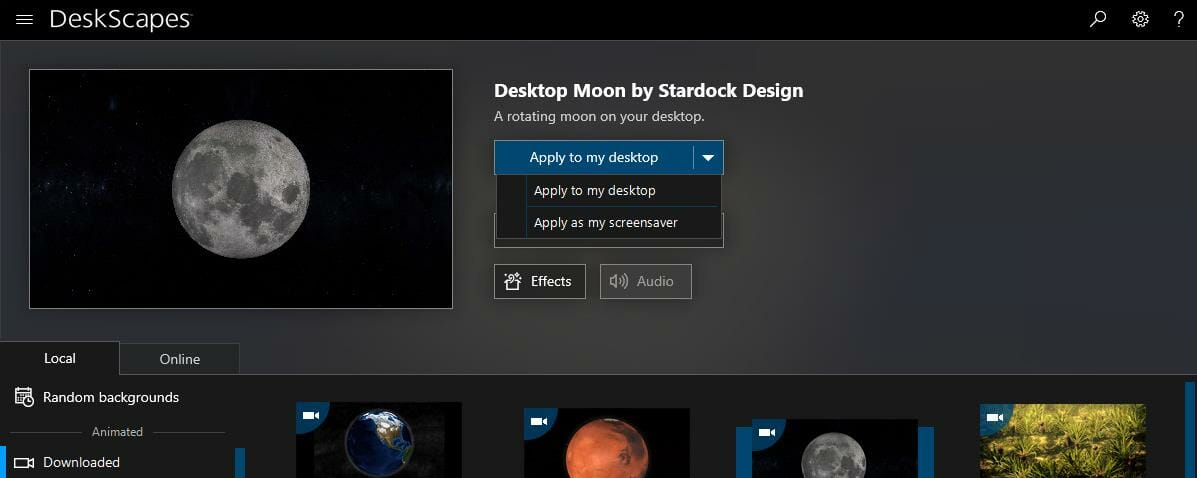1197x478 pixels.
Task: Switch to the Online tab
Action: coord(179,359)
